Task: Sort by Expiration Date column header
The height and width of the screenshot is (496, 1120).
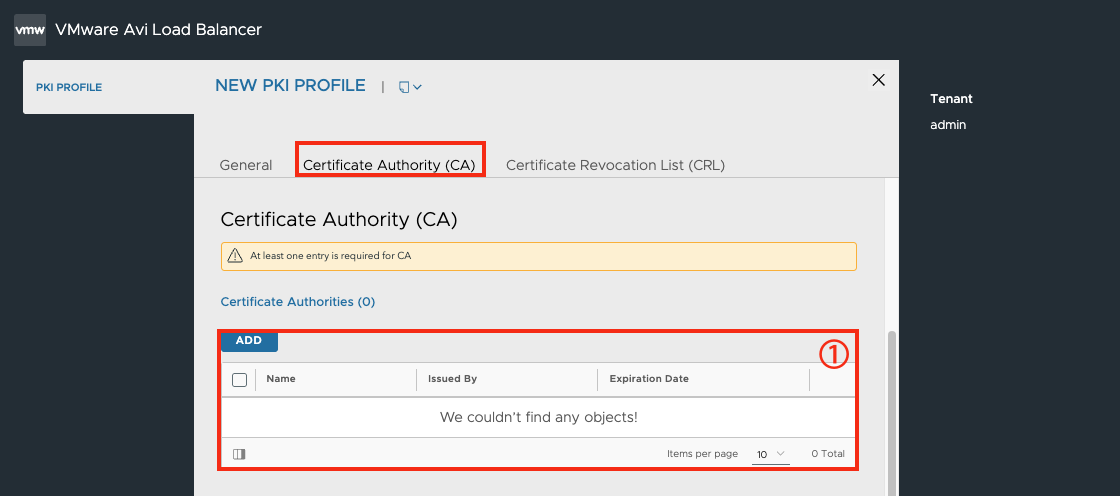Action: click(x=649, y=379)
